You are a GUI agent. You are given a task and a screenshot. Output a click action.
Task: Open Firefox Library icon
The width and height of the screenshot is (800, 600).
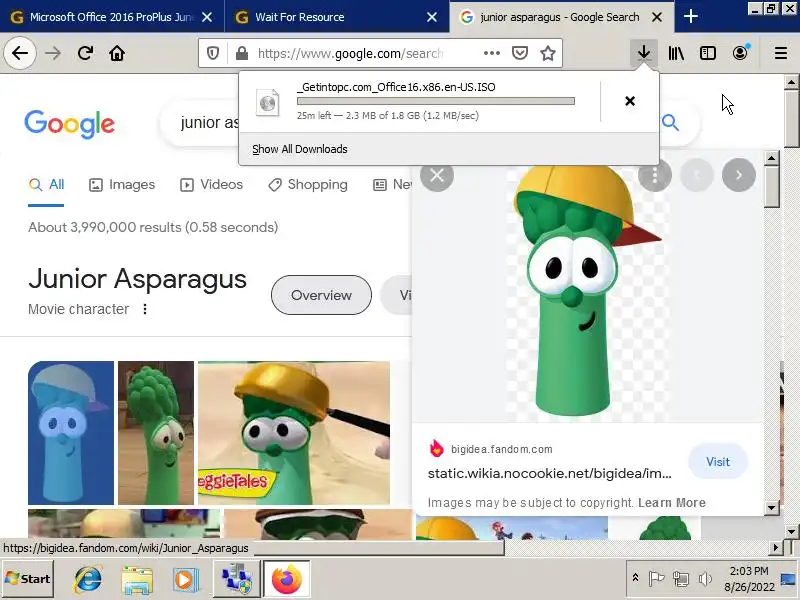pyautogui.click(x=676, y=53)
